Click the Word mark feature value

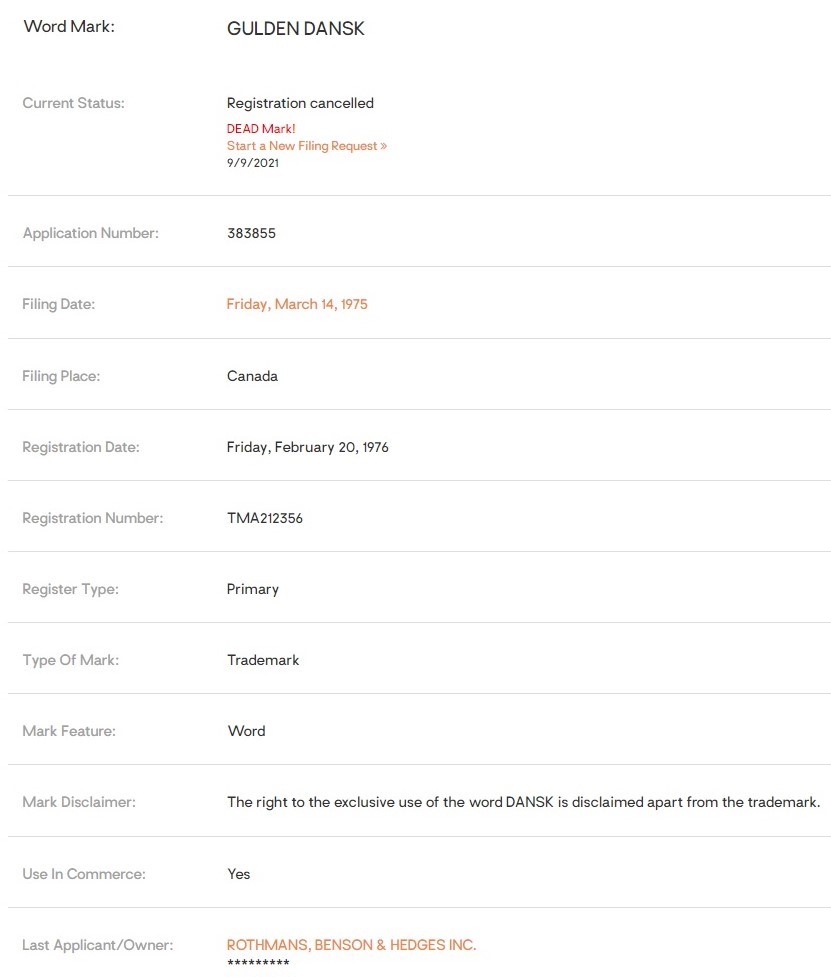(x=246, y=731)
